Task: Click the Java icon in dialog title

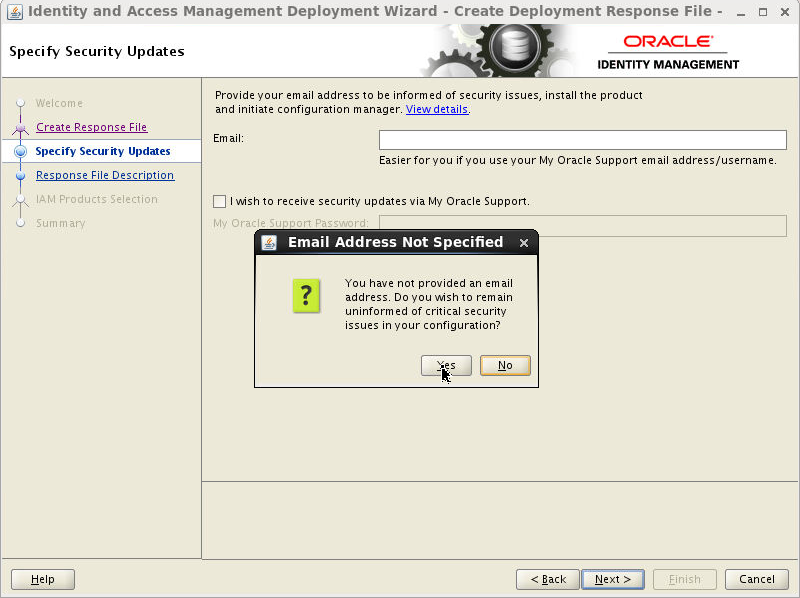Action: pyautogui.click(x=269, y=242)
